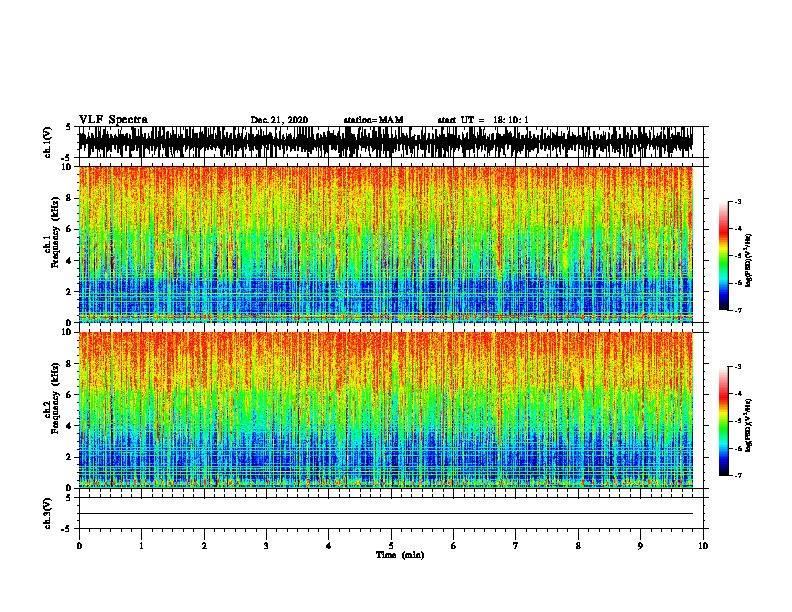Click the ch.2 color scale "log(PSD)" label

tap(748, 425)
